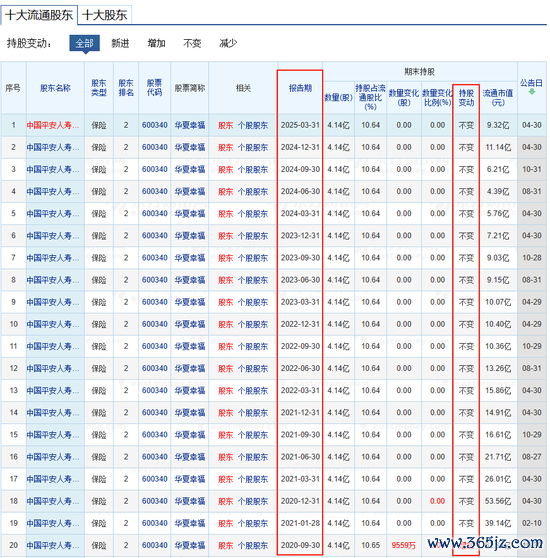
Task: Open the 十大股东 tab
Action: click(105, 15)
